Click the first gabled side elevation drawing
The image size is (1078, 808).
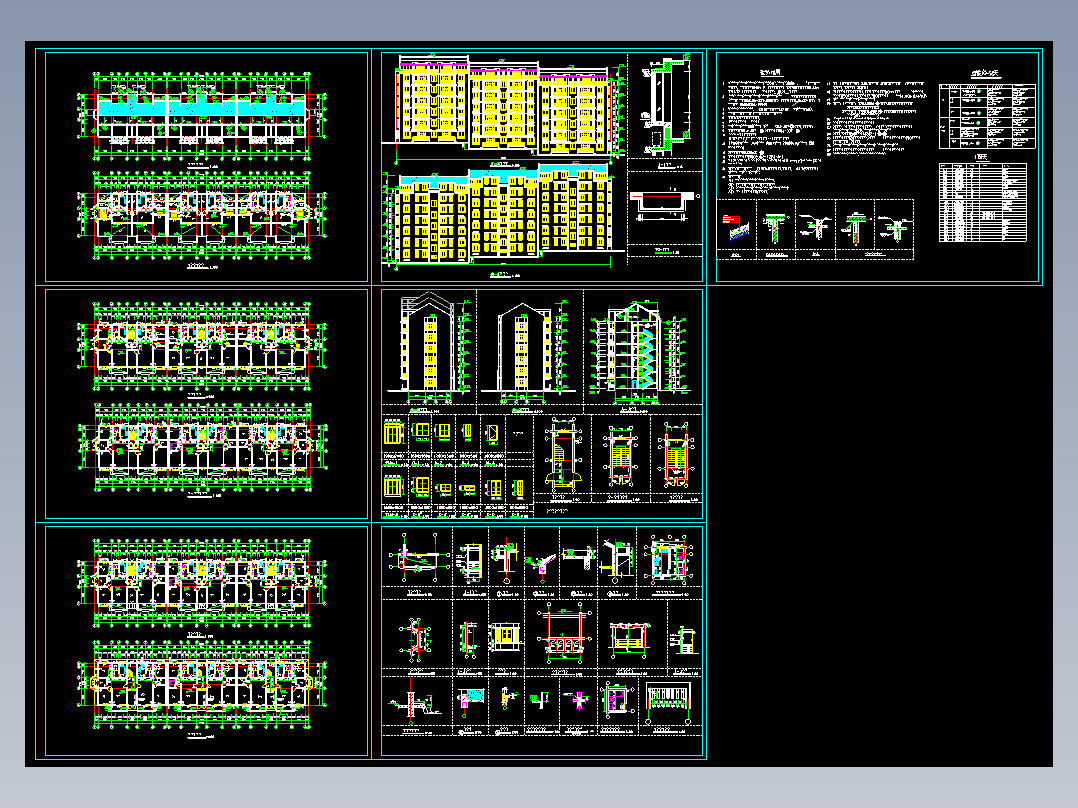[430, 347]
